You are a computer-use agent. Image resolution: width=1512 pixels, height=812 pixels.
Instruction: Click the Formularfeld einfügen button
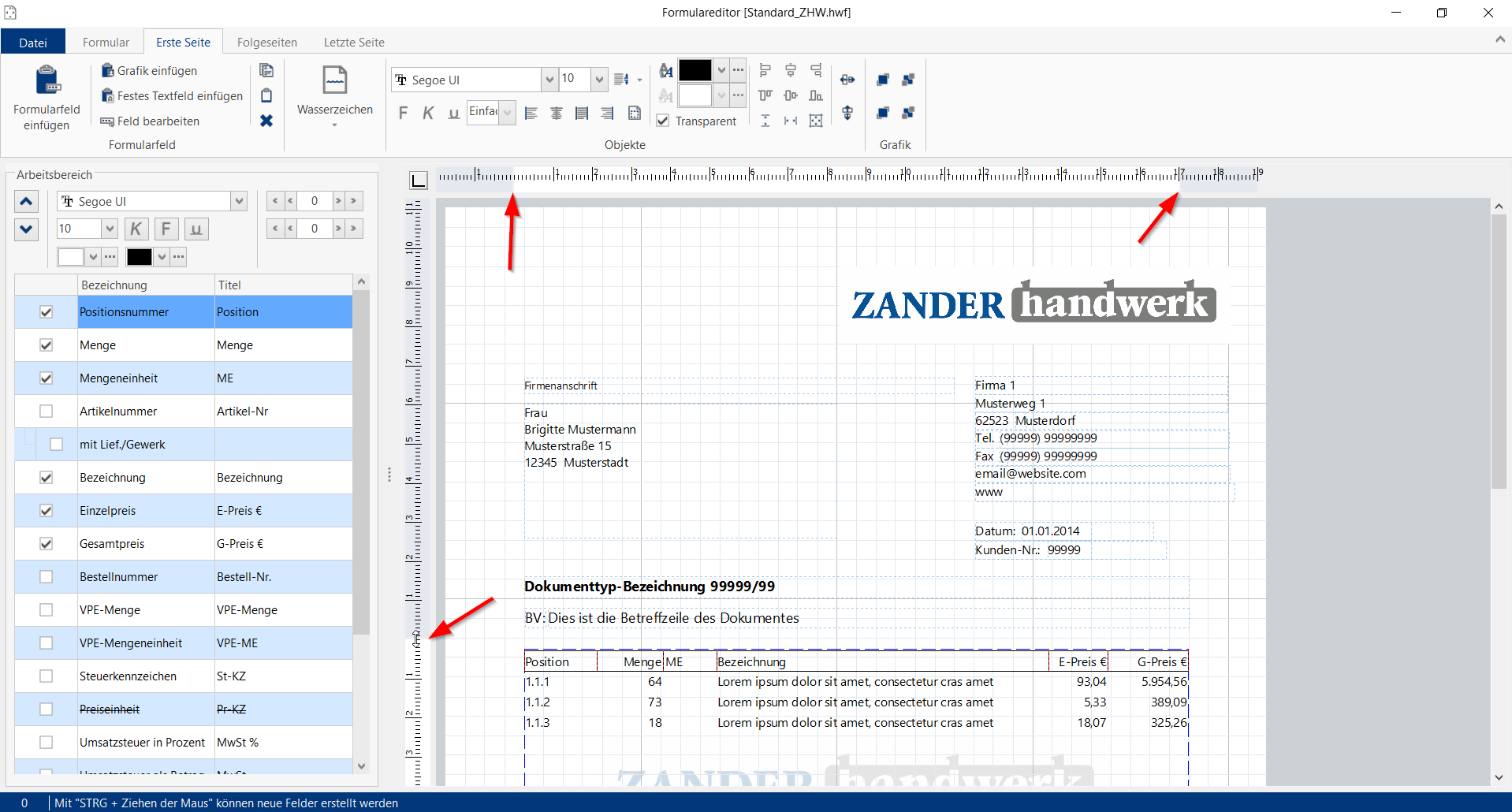47,98
